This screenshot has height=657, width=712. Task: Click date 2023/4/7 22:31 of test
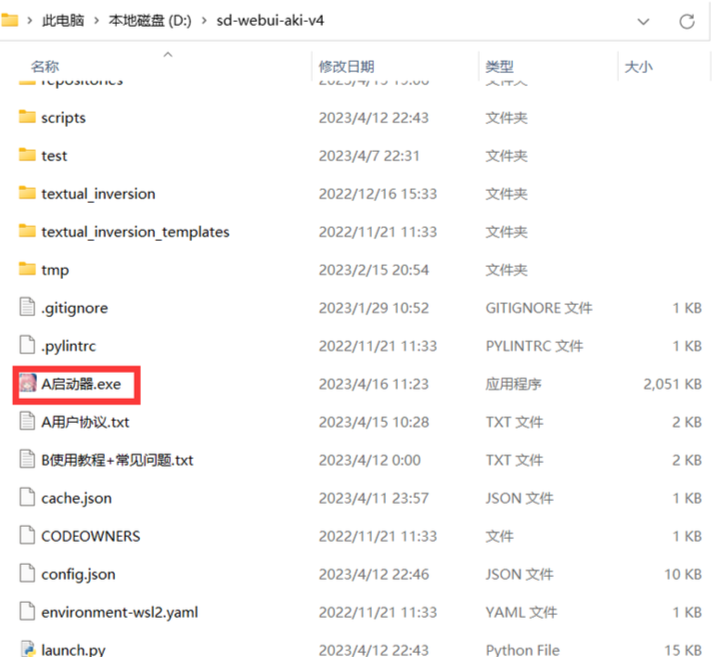pyautogui.click(x=369, y=156)
